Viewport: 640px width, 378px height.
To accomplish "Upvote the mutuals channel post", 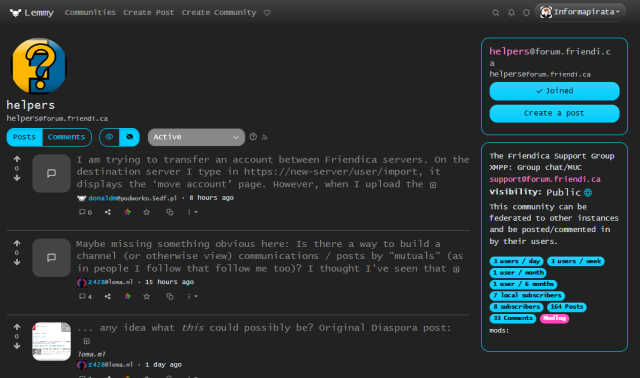I will (17, 243).
